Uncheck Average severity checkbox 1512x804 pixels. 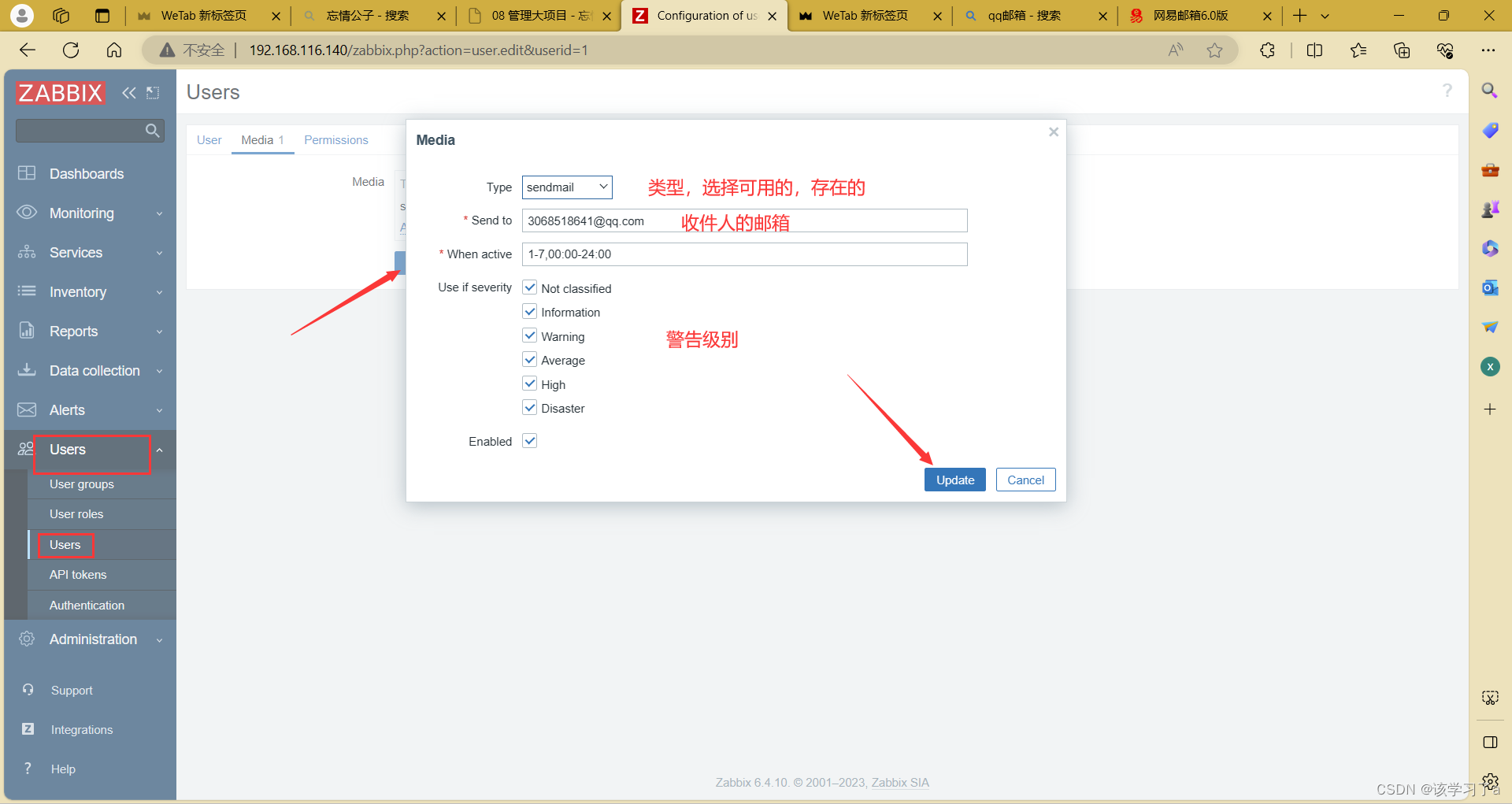pyautogui.click(x=530, y=360)
